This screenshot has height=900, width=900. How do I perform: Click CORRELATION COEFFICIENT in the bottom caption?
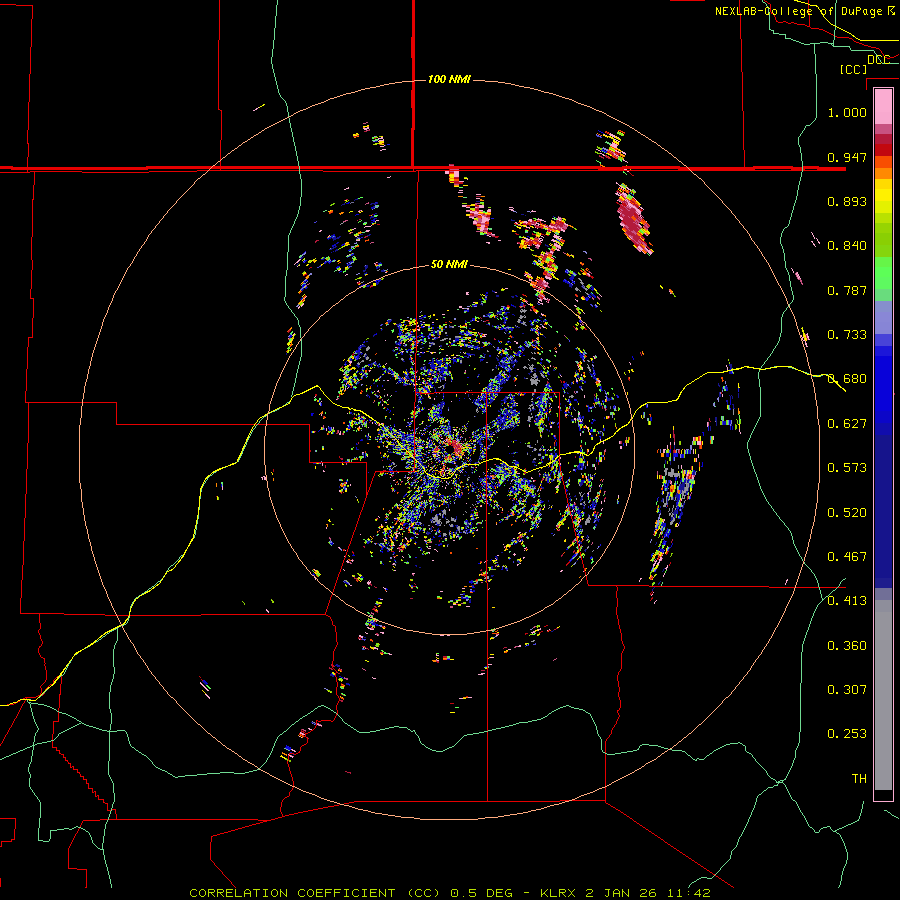click(292, 893)
